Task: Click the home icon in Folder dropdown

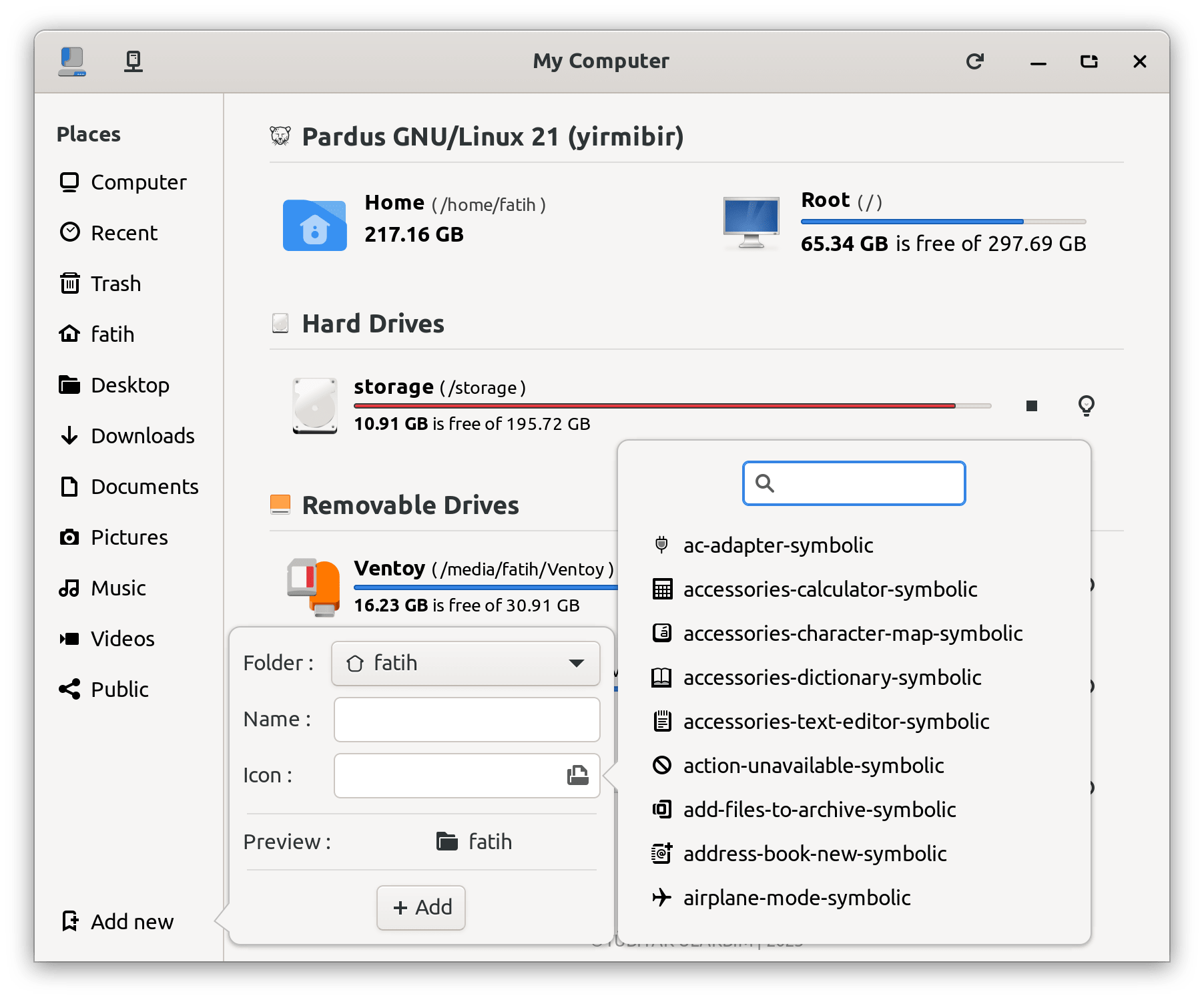Action: click(x=355, y=664)
